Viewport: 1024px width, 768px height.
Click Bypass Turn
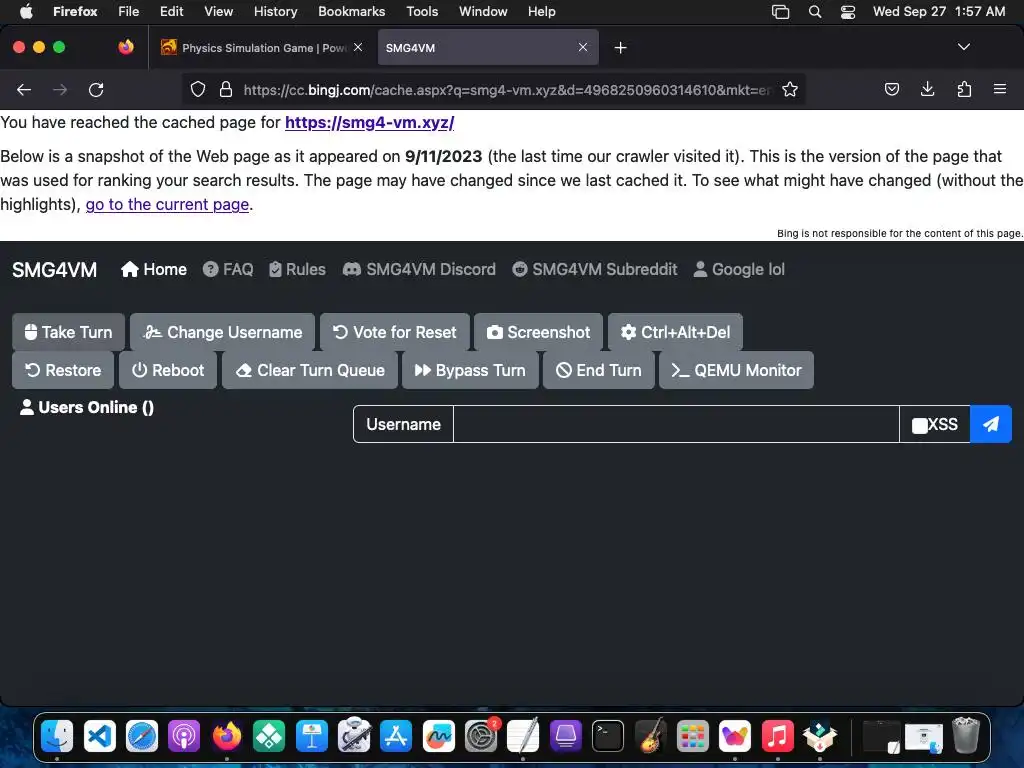470,370
